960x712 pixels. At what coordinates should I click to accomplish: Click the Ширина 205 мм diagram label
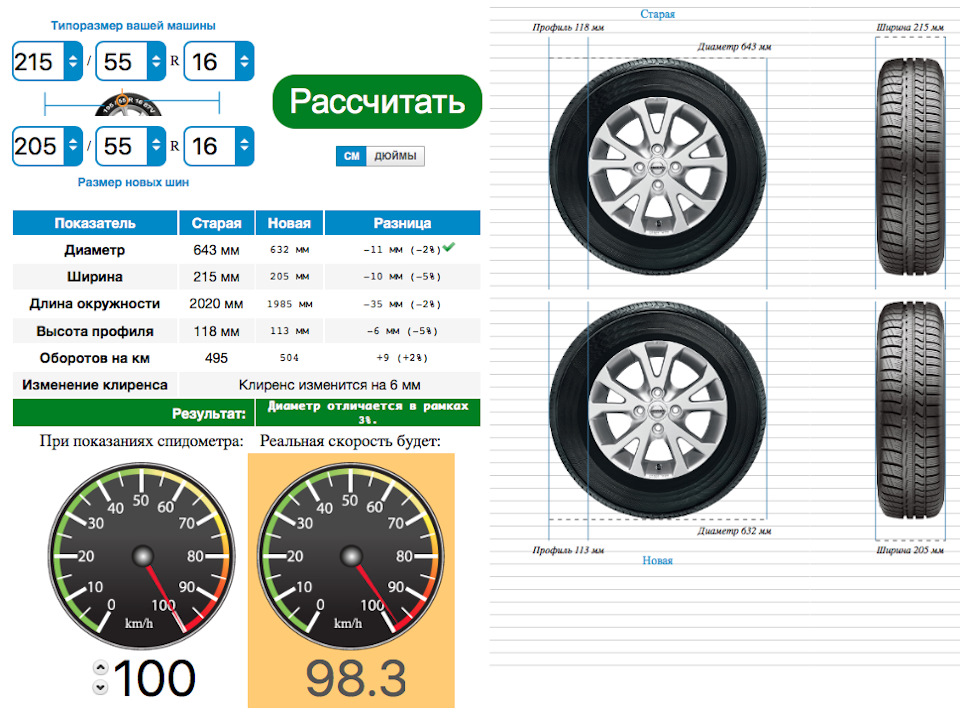(910, 550)
